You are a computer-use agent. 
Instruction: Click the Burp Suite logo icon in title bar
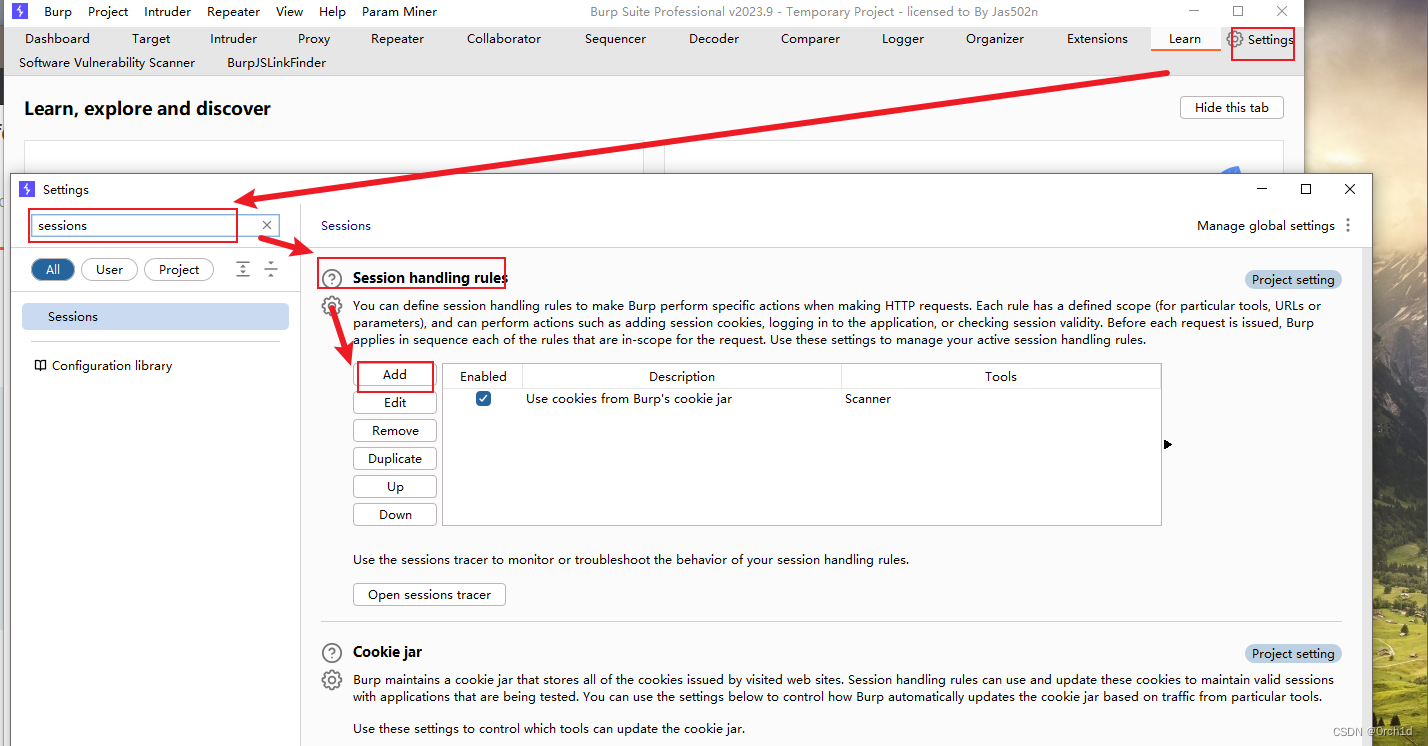pyautogui.click(x=19, y=11)
